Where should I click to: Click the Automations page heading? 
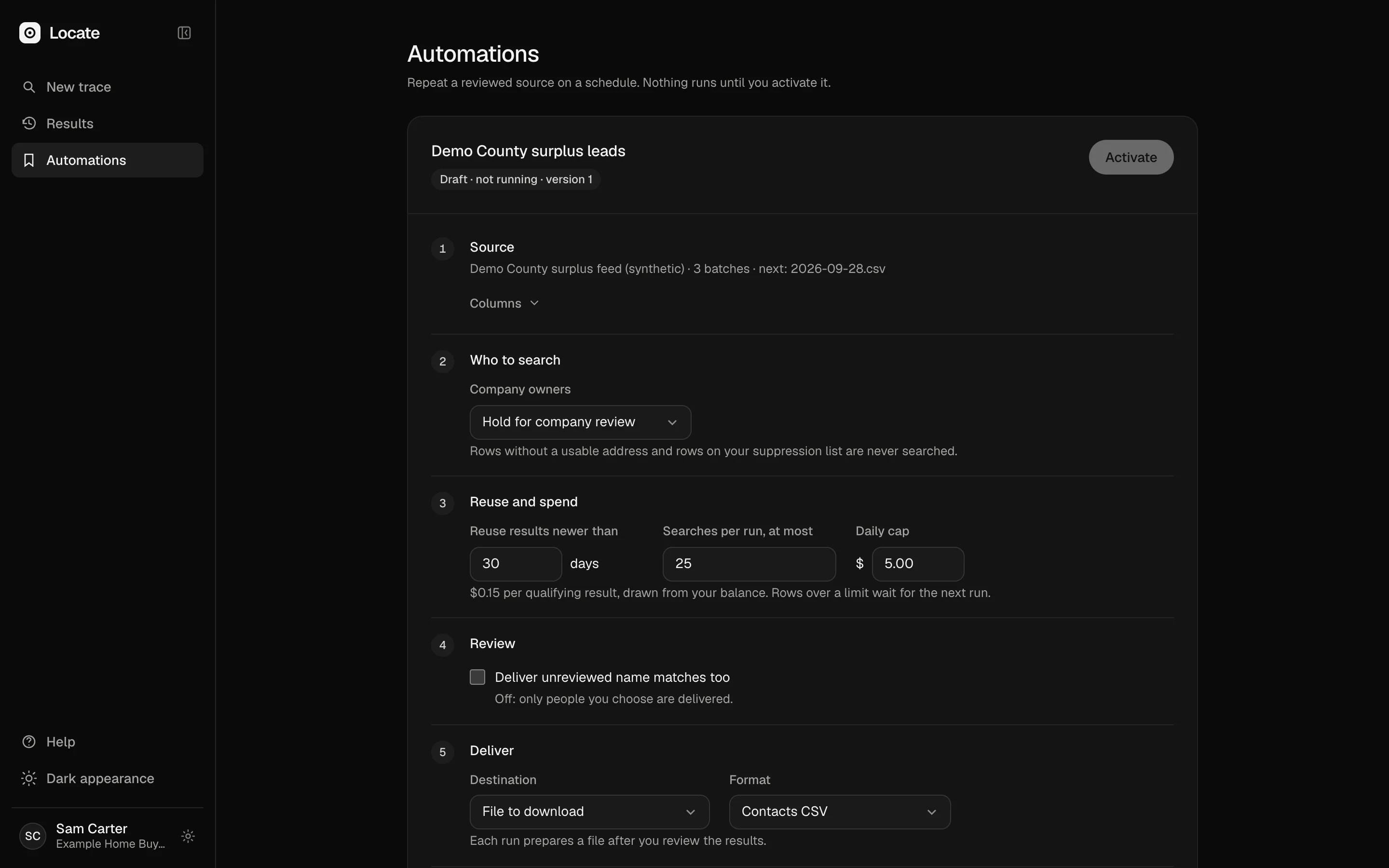click(x=473, y=54)
